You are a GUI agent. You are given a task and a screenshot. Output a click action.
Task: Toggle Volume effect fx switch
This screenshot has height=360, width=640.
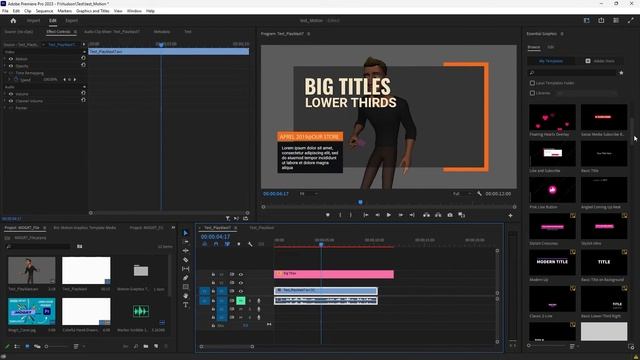coord(11,94)
